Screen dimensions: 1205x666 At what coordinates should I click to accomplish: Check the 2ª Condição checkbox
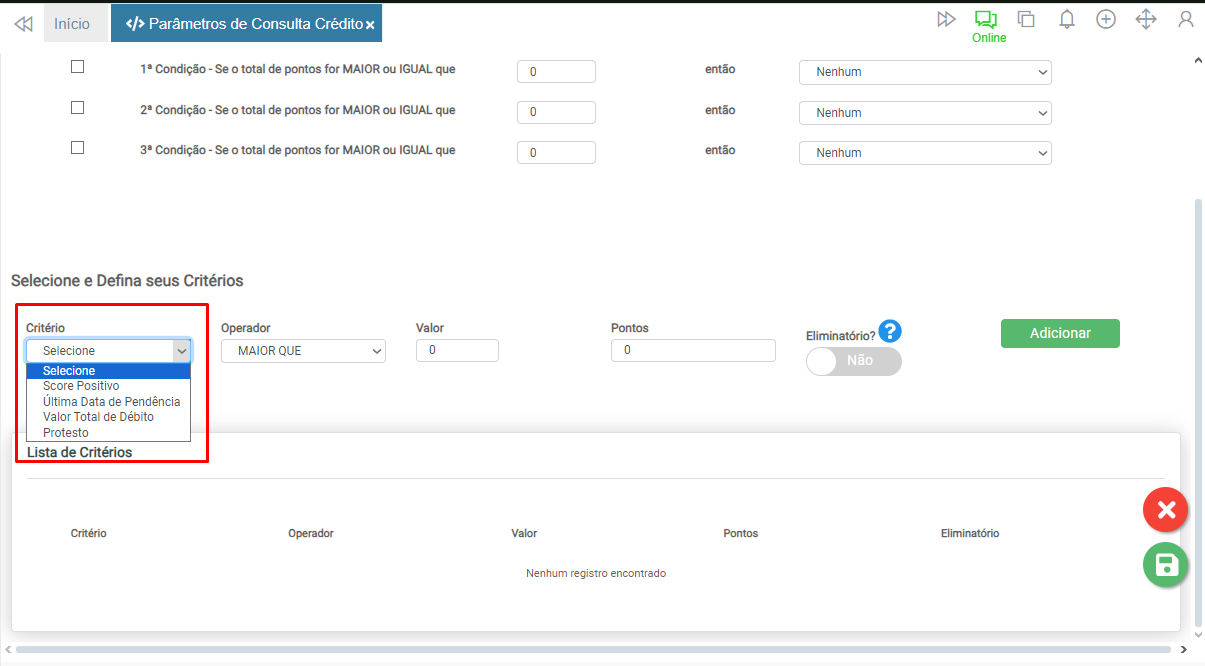coord(77,107)
